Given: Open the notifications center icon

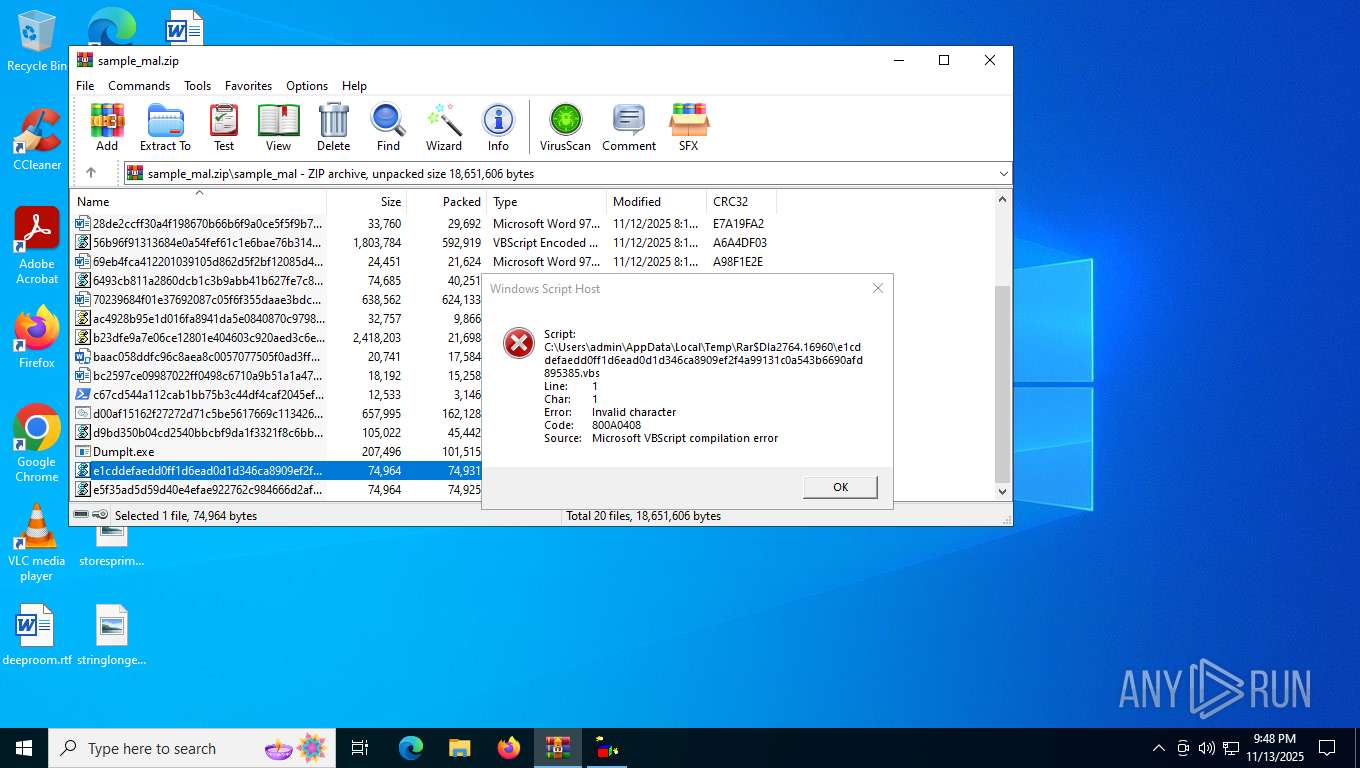Looking at the screenshot, I should (x=1327, y=748).
